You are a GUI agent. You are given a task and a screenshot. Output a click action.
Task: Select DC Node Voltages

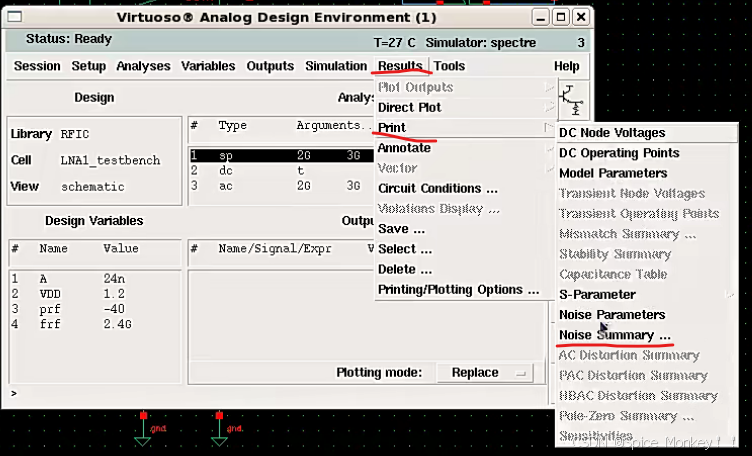click(646, 133)
